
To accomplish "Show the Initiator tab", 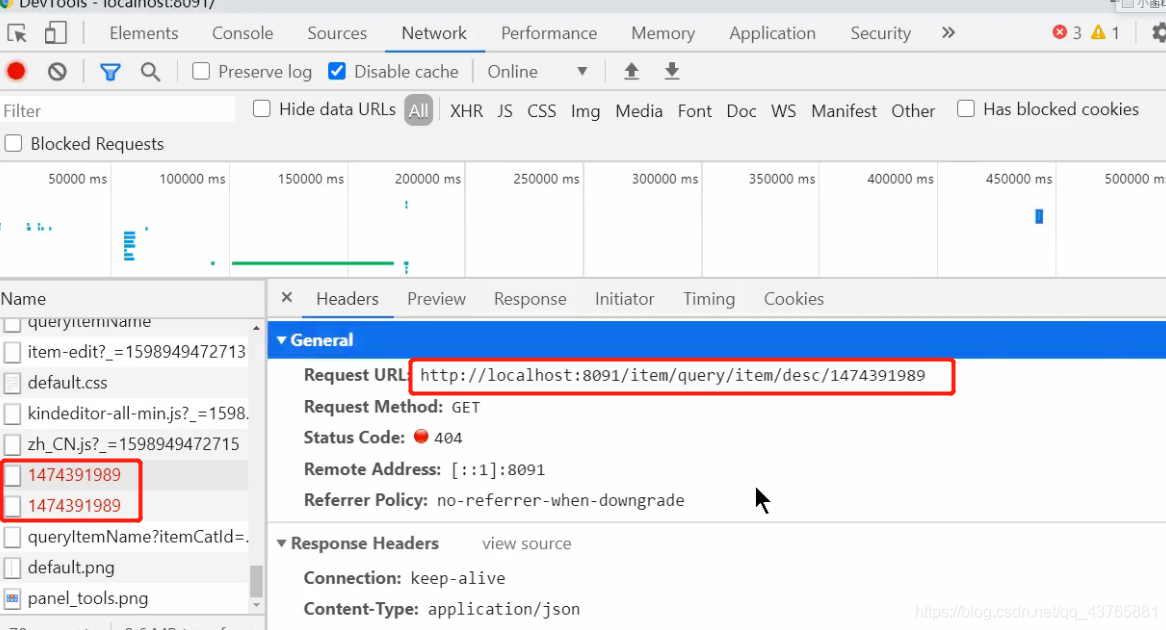I will 625,299.
